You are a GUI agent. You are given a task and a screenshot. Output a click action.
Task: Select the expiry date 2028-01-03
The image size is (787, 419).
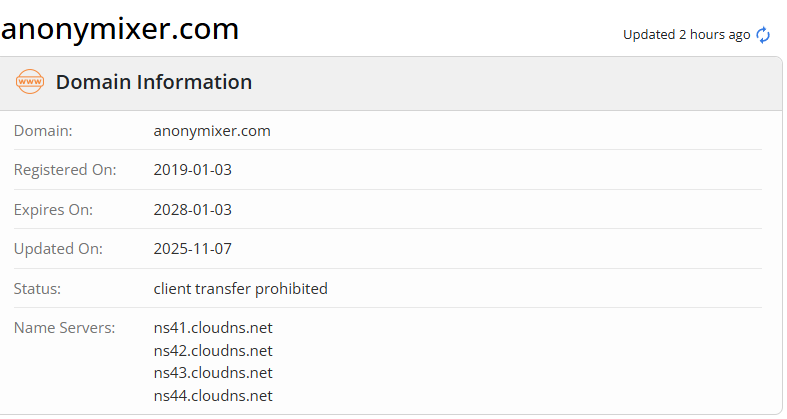pyautogui.click(x=193, y=209)
